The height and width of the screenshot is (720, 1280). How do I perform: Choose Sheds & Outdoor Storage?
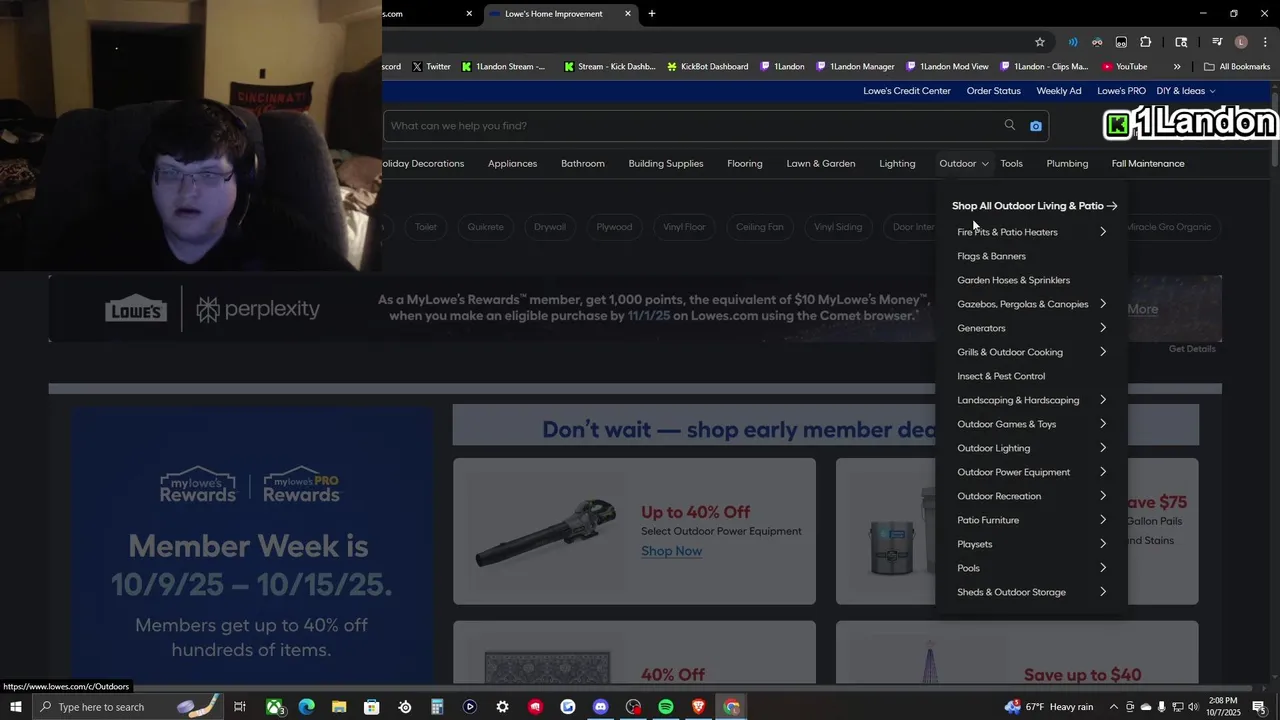click(x=1011, y=592)
